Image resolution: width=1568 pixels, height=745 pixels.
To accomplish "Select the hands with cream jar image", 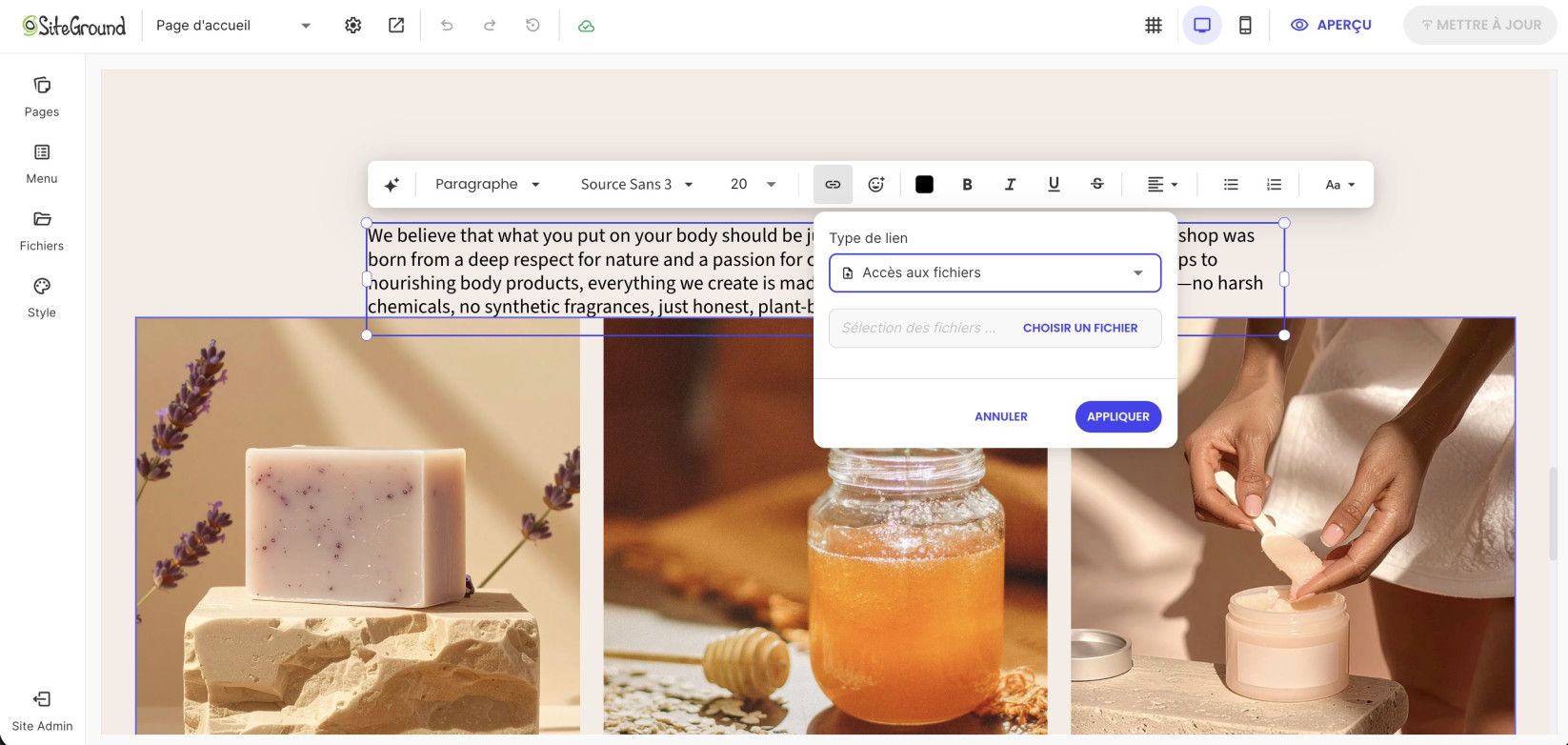I will [1293, 526].
